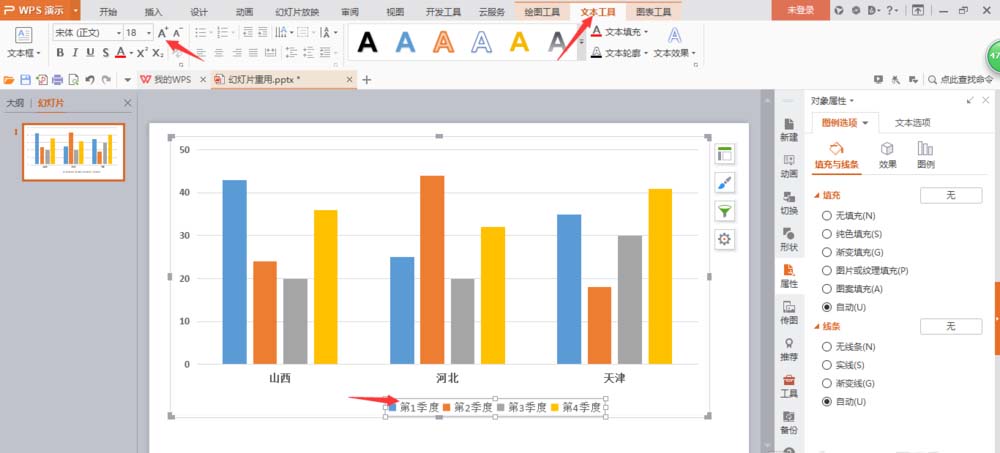This screenshot has height=453, width=1000.
Task: Redo the last action
Action: [x=106, y=80]
